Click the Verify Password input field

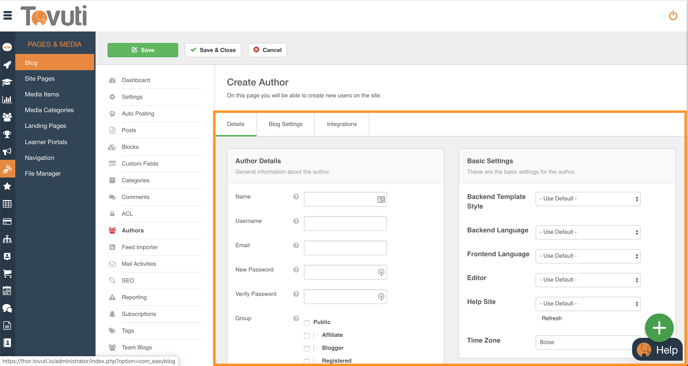pos(345,297)
